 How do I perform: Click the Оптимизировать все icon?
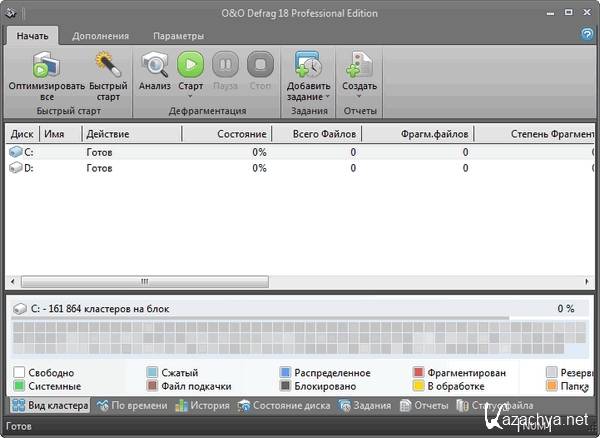[46, 66]
